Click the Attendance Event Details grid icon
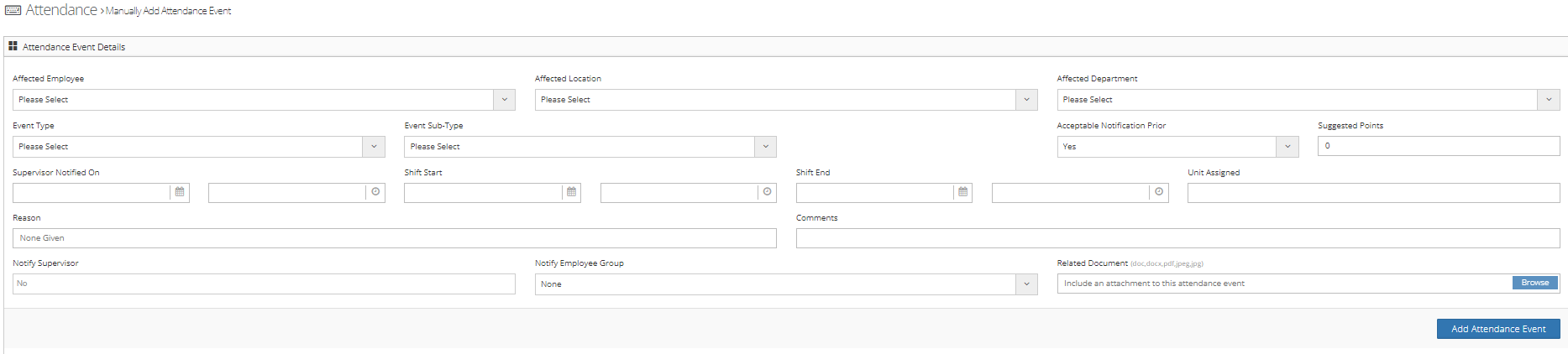The image size is (1568, 354). [13, 47]
